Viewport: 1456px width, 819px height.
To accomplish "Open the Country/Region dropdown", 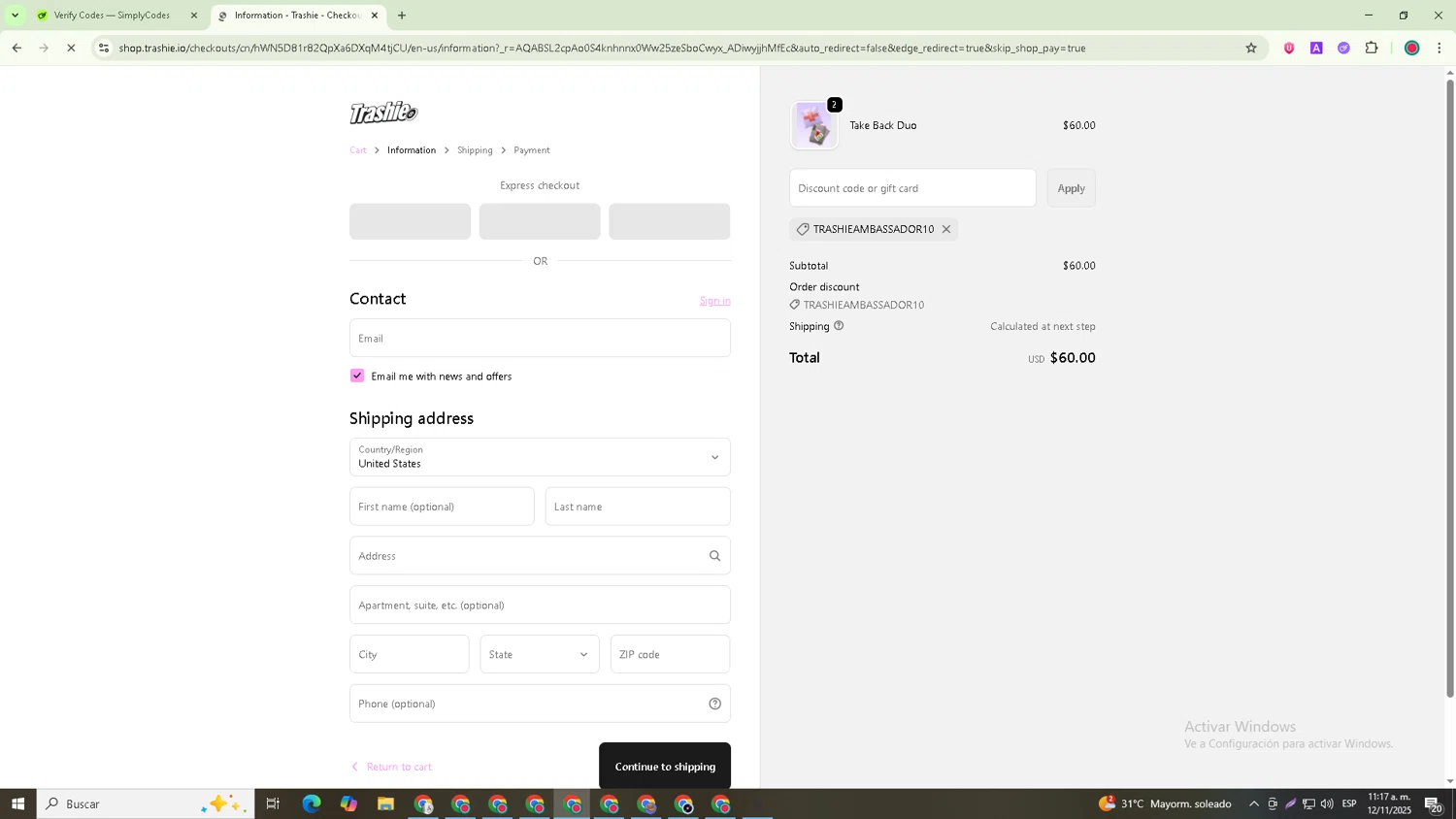I will click(x=540, y=457).
